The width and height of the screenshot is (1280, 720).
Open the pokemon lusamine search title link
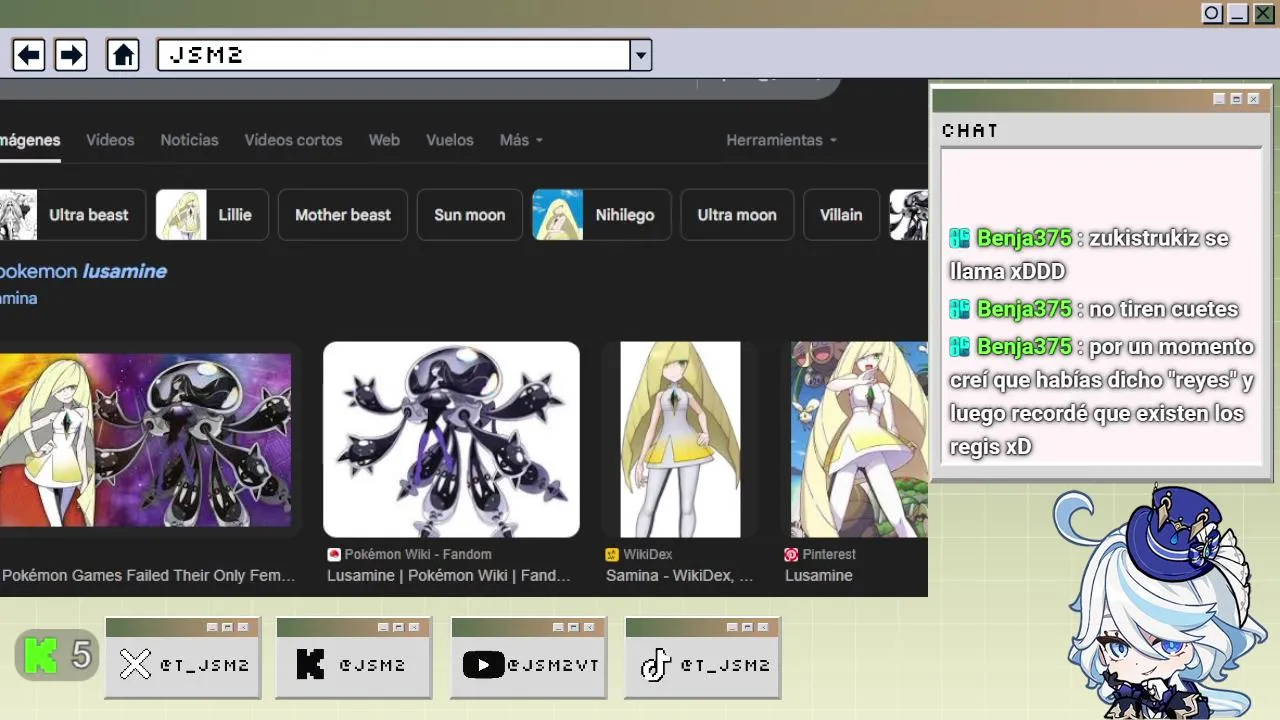click(x=83, y=271)
